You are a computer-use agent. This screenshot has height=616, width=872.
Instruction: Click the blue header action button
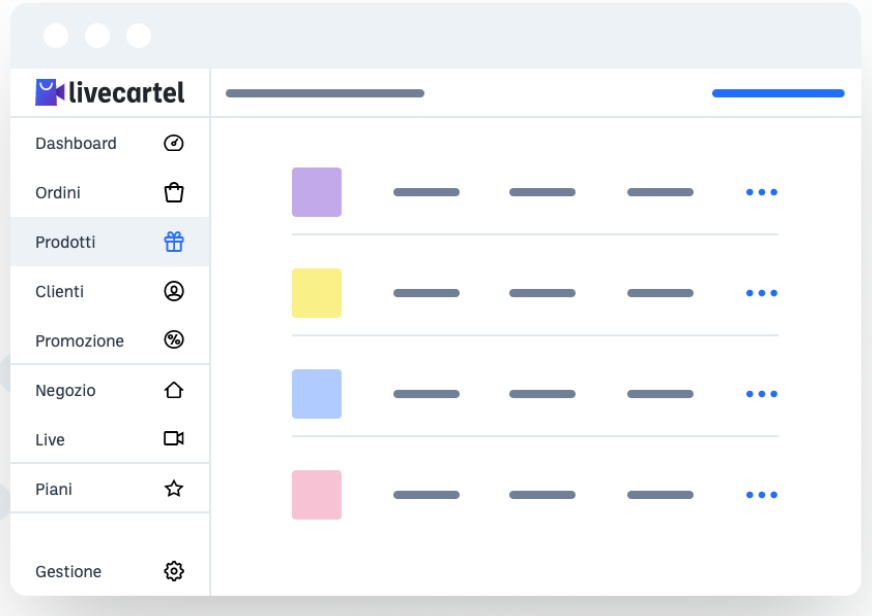778,93
